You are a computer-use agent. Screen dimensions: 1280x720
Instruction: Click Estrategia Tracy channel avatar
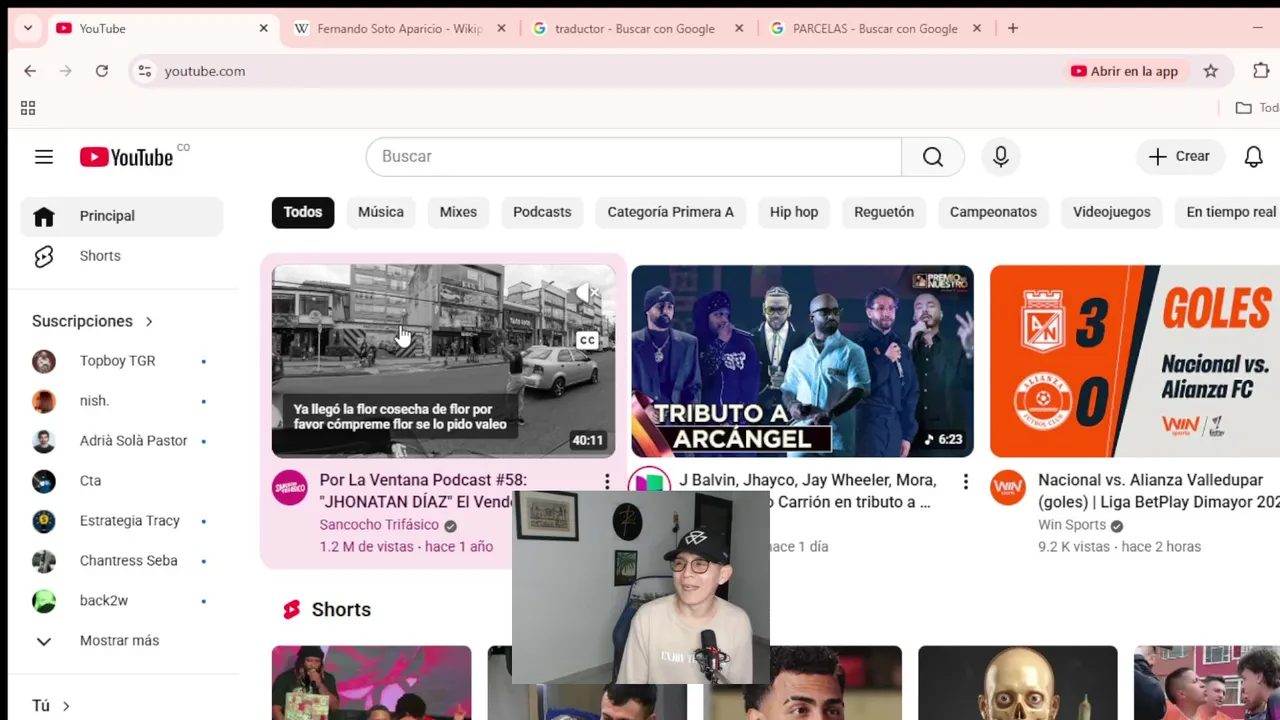tap(44, 521)
